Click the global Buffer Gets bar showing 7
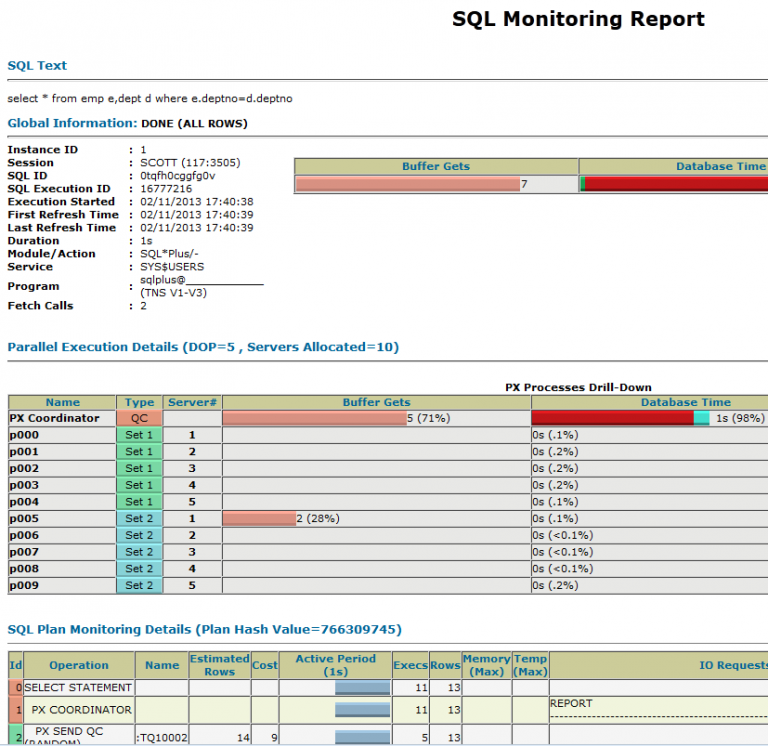768x746 pixels. click(408, 184)
